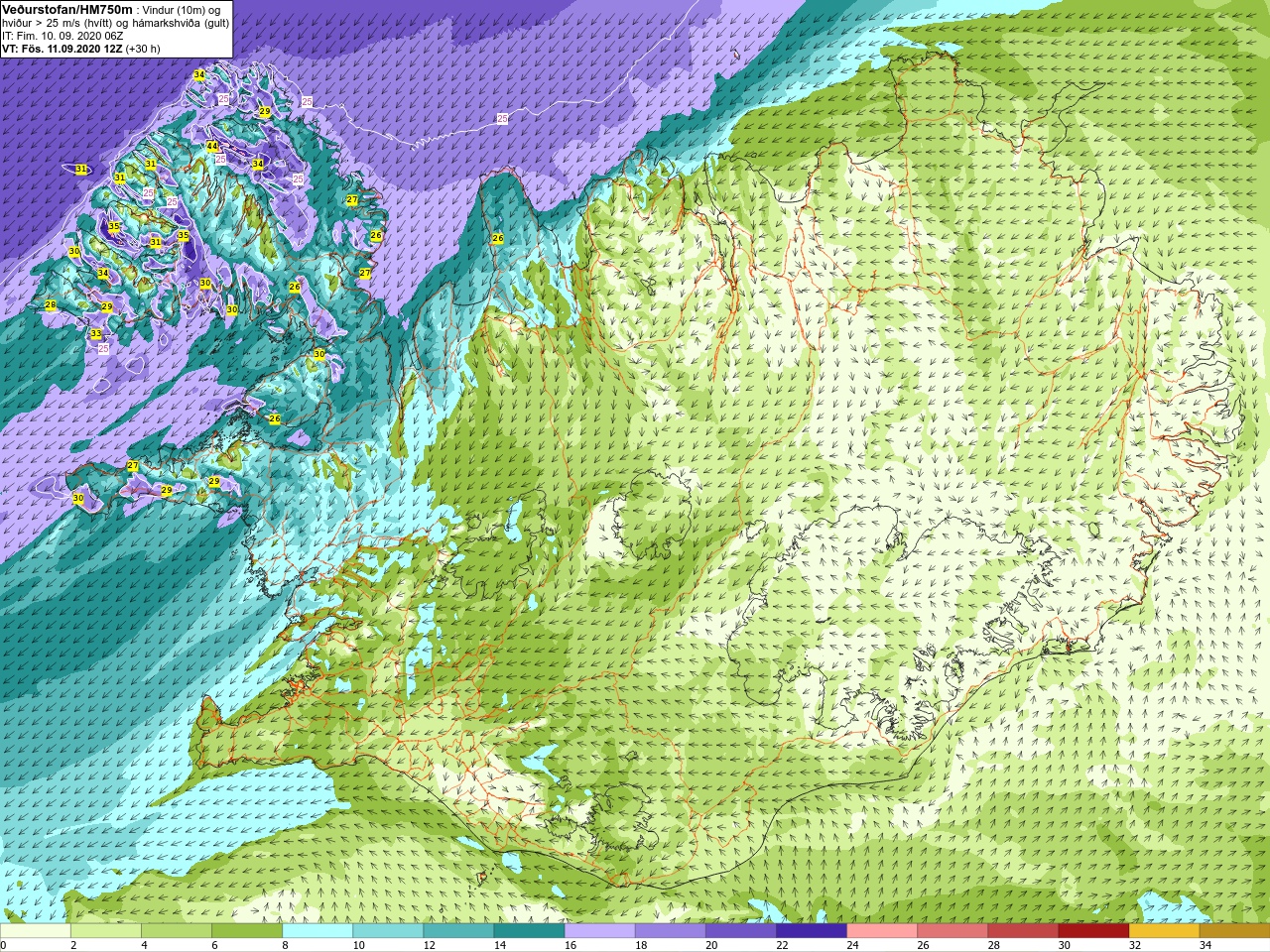This screenshot has height=952, width=1270.
Task: Click the lavender 16–18 m/s legend swatch
Action: pyautogui.click(x=599, y=931)
